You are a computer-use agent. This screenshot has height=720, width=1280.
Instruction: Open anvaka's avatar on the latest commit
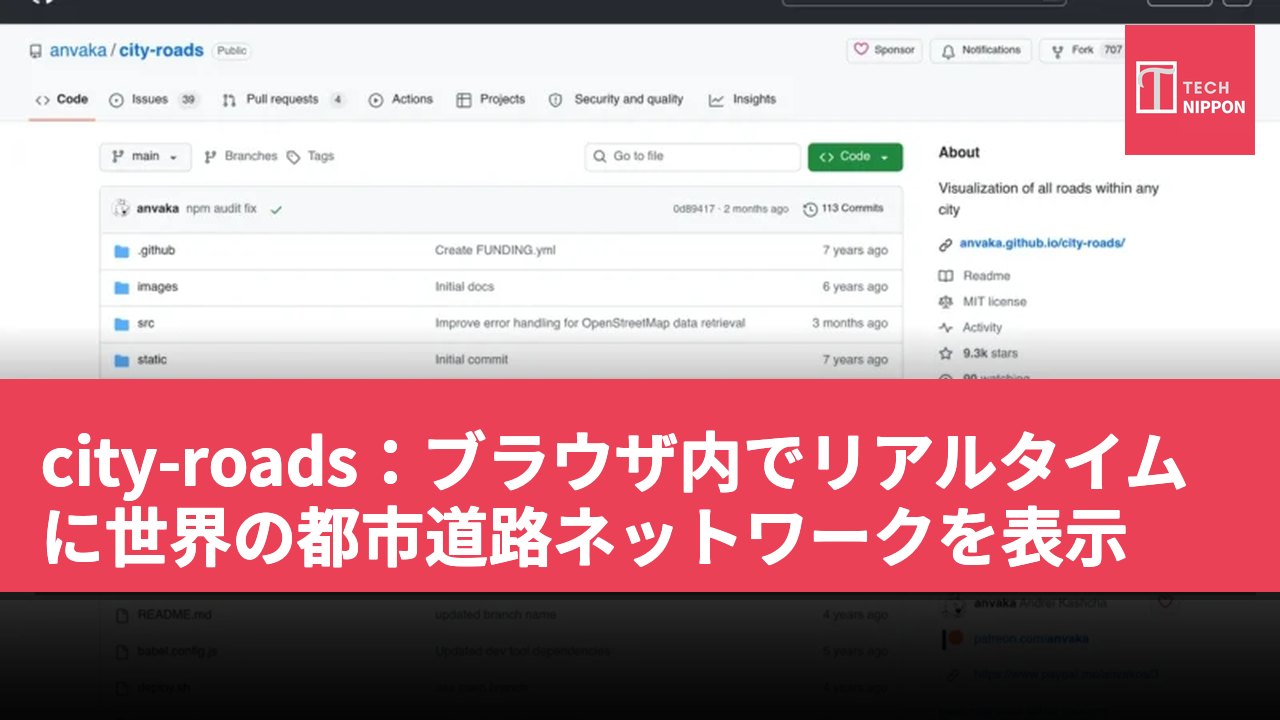tap(121, 208)
